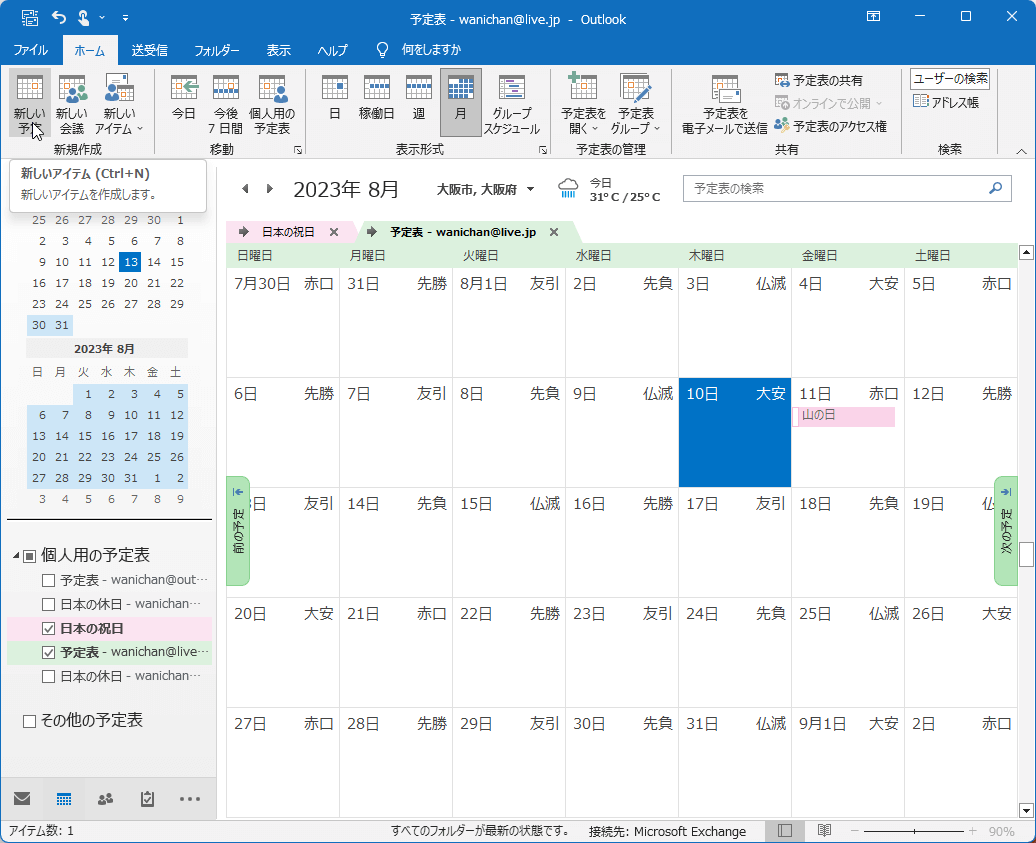Image resolution: width=1036 pixels, height=843 pixels.
Task: Close the 日本の祝日 calendar tab
Action: pos(334,232)
